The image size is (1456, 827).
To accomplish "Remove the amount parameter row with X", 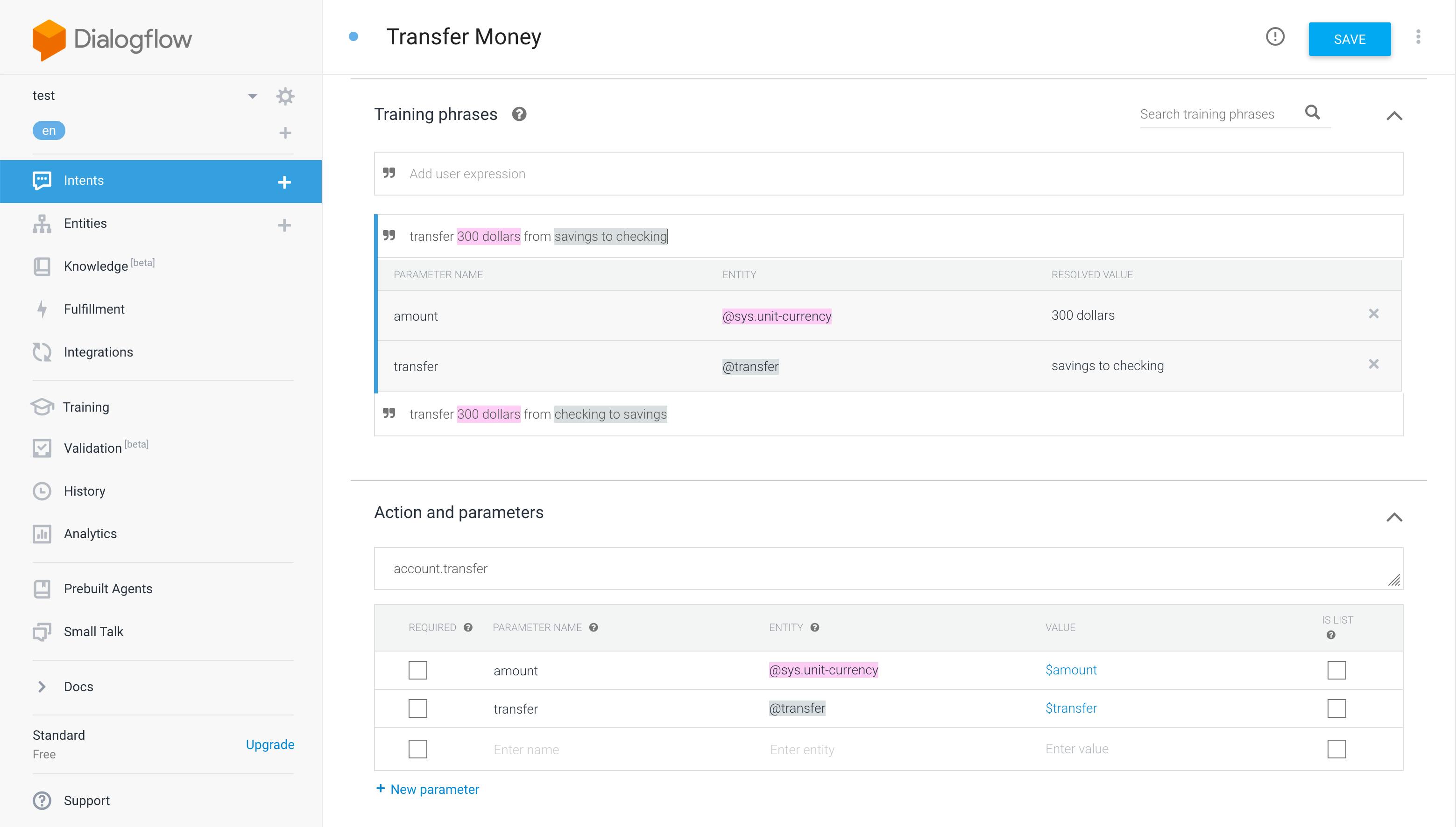I will coord(1374,314).
